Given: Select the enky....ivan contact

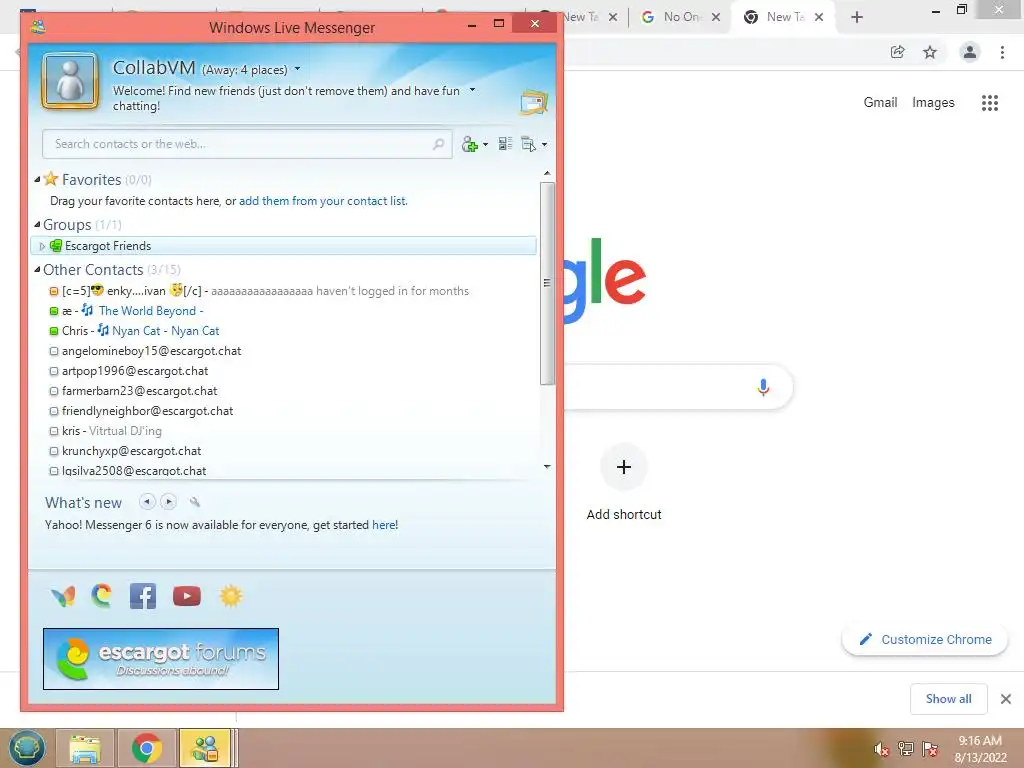Looking at the screenshot, I should pos(283,291).
